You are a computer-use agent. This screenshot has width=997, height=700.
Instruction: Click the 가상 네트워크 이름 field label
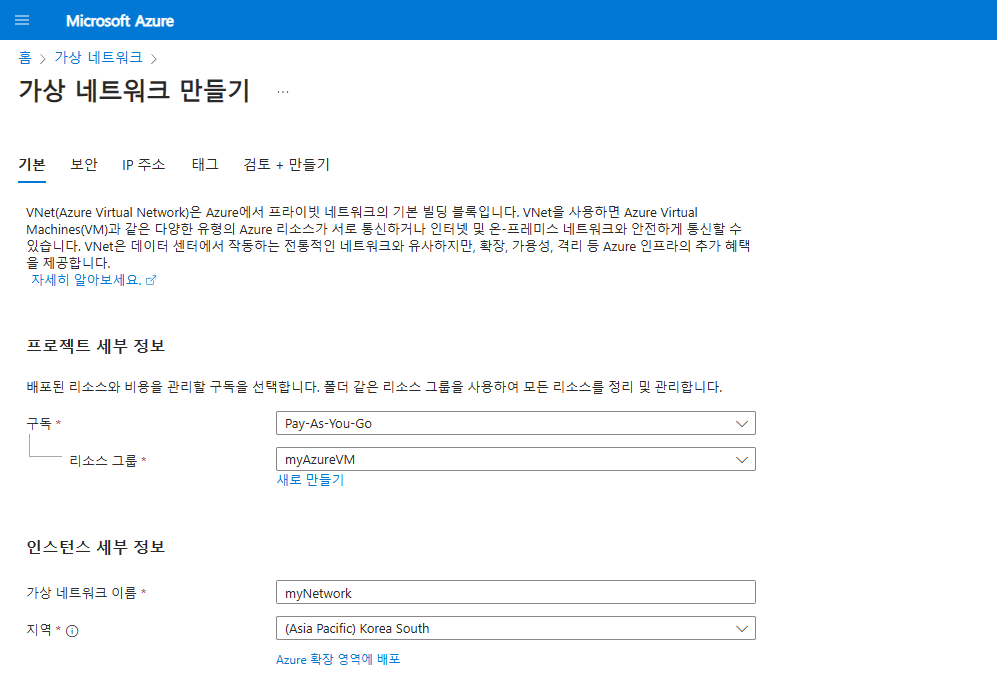coord(81,593)
